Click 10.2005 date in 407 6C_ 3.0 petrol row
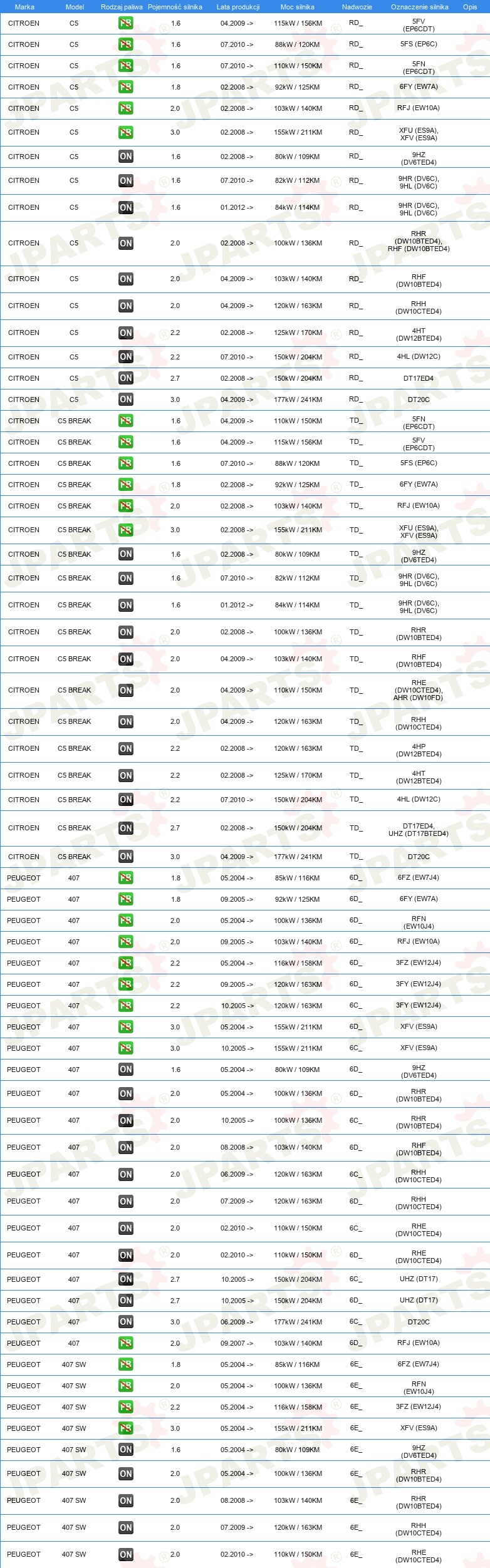 [237, 1048]
